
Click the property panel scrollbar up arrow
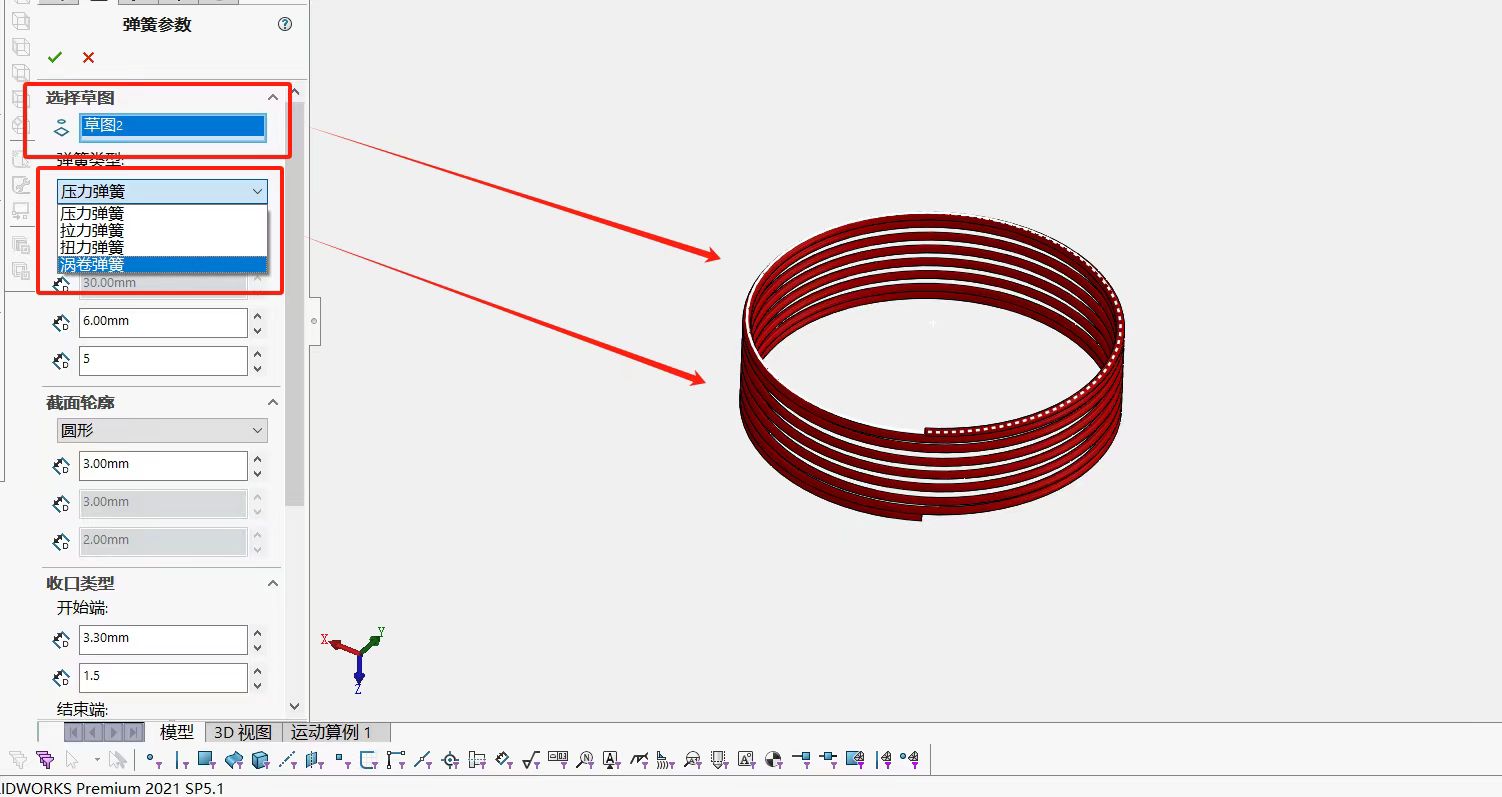294,93
